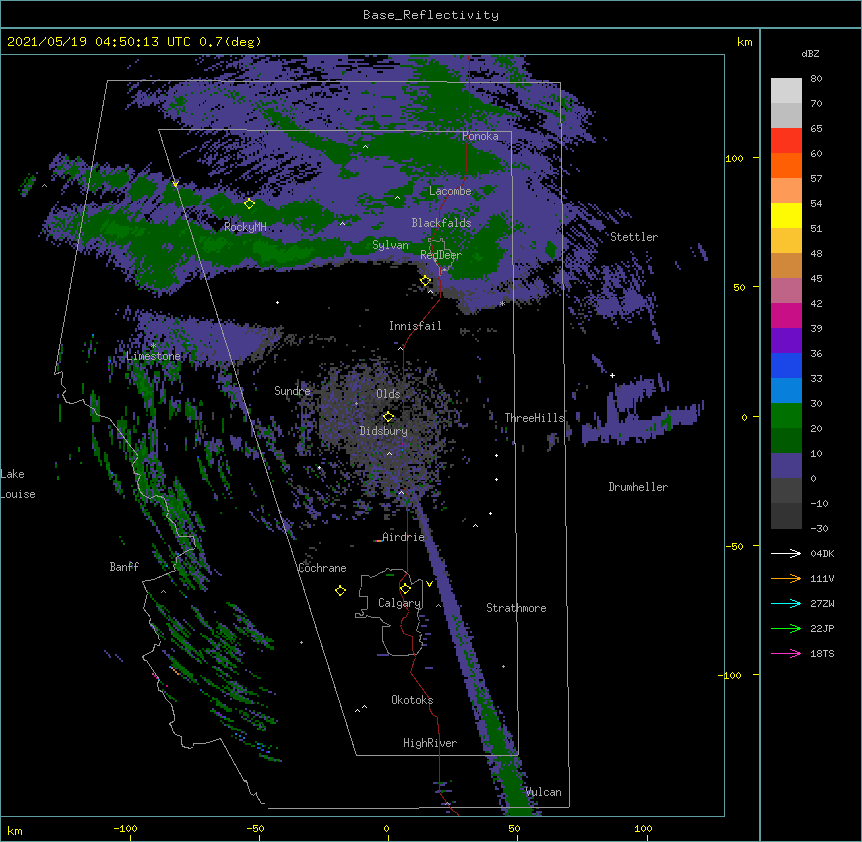Select the yellow diamond marker inside Calgary outline
This screenshot has height=842, width=862.
click(x=405, y=589)
